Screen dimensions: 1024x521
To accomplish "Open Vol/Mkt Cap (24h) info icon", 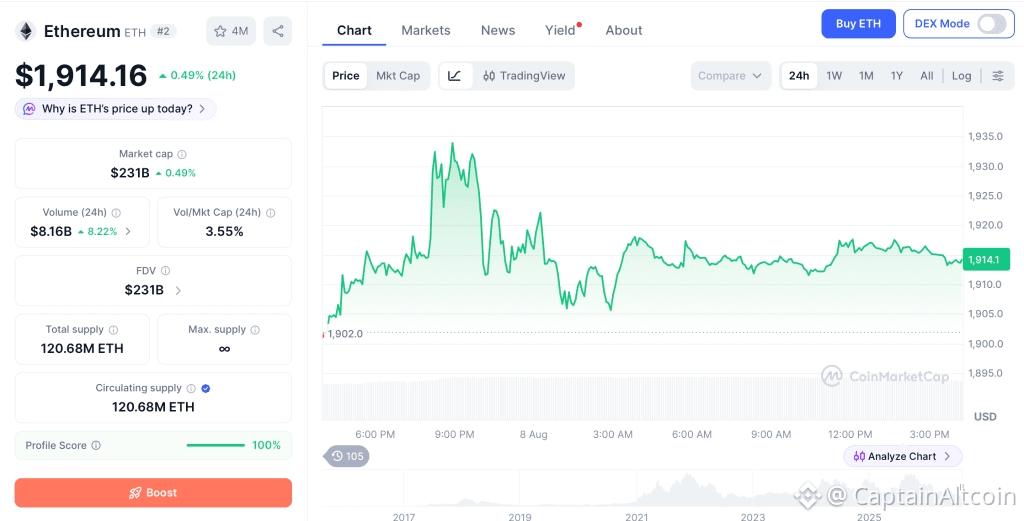I will (270, 213).
